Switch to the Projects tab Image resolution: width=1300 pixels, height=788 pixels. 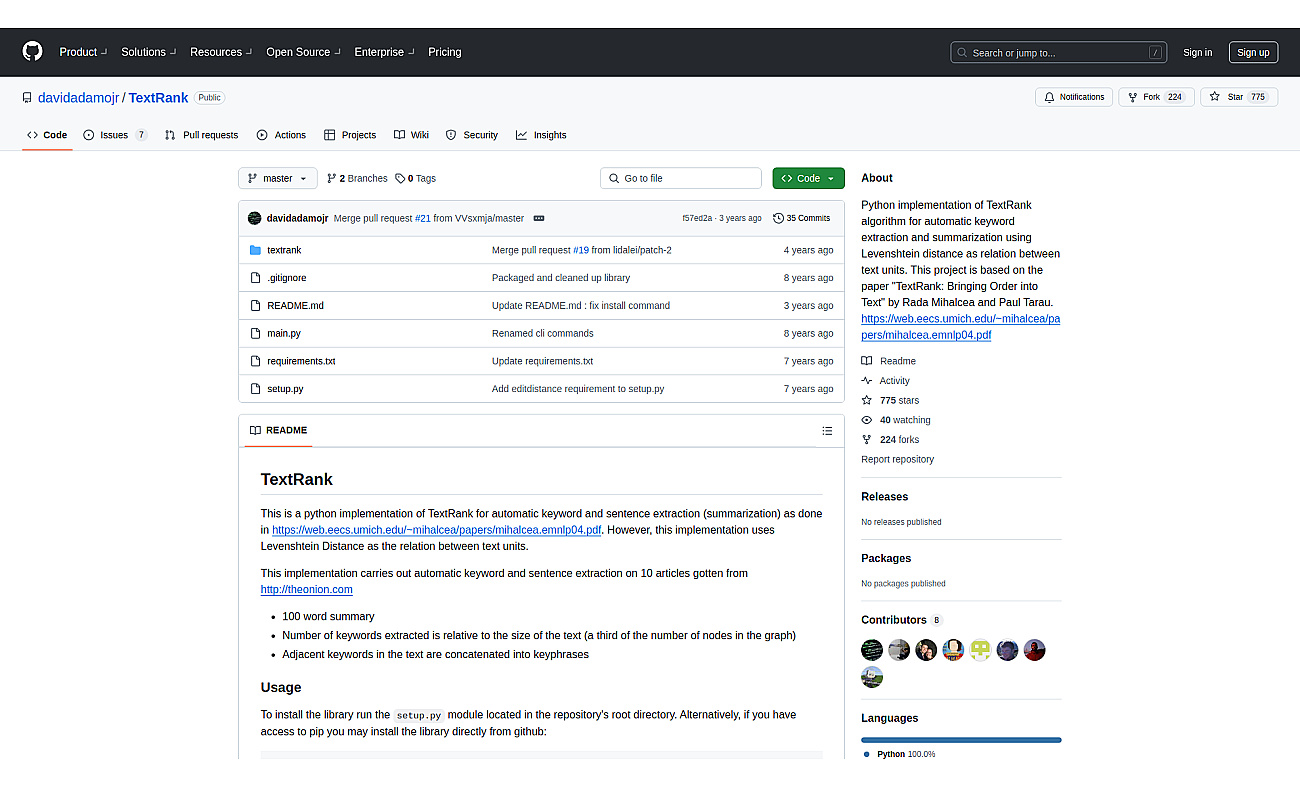pyautogui.click(x=350, y=135)
